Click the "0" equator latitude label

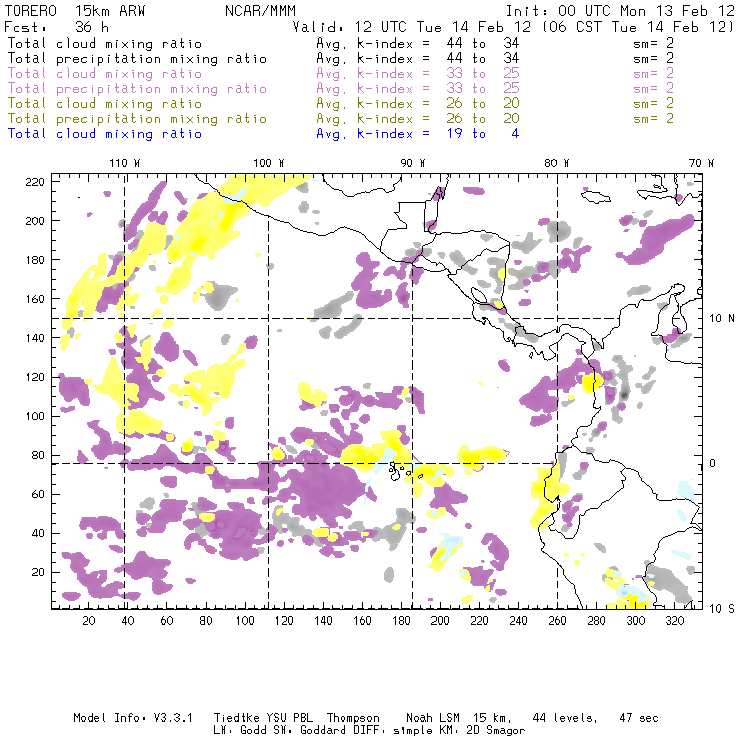713,463
